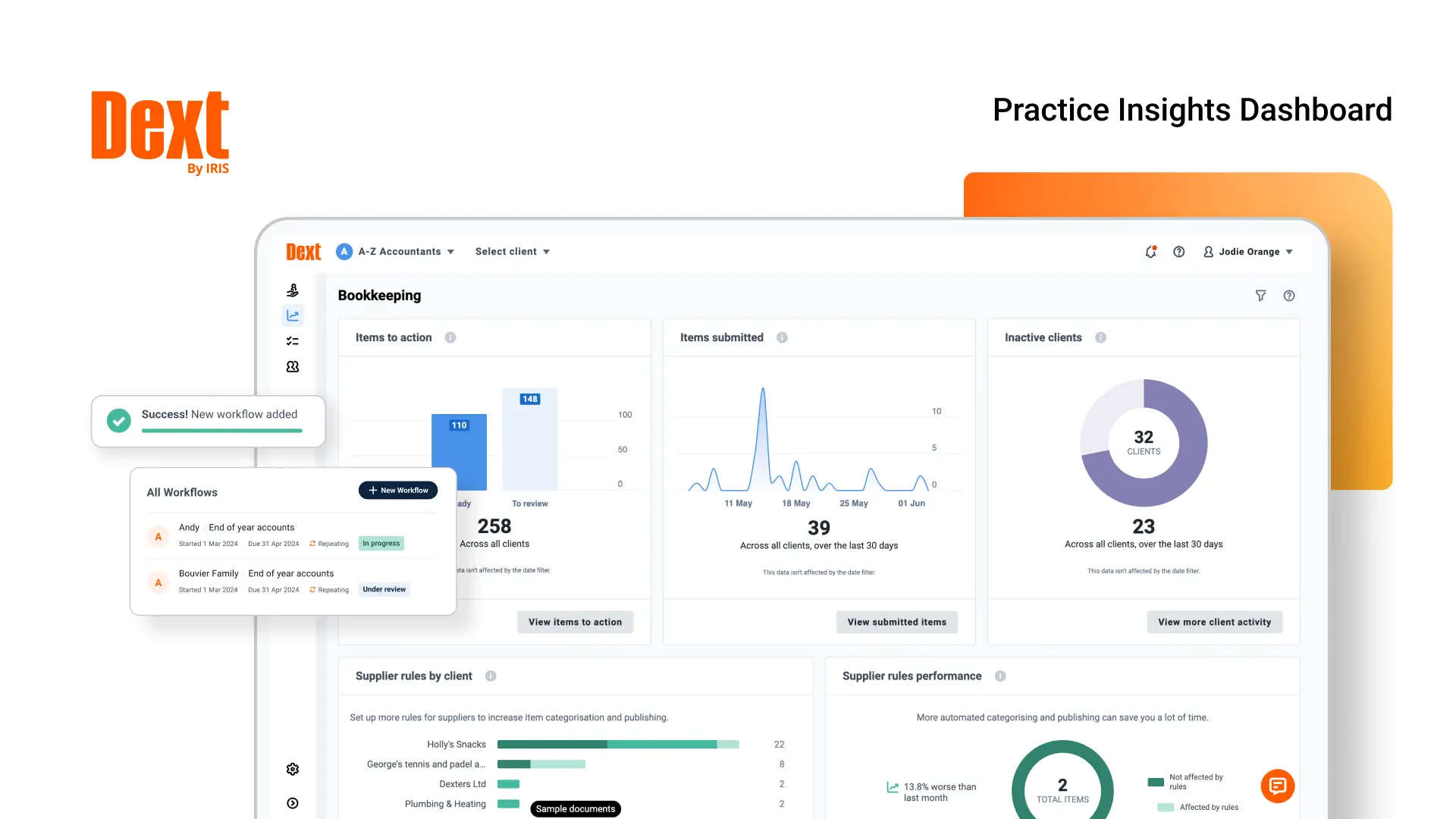Click the All Workflows heading
1456x819 pixels.
pos(182,492)
